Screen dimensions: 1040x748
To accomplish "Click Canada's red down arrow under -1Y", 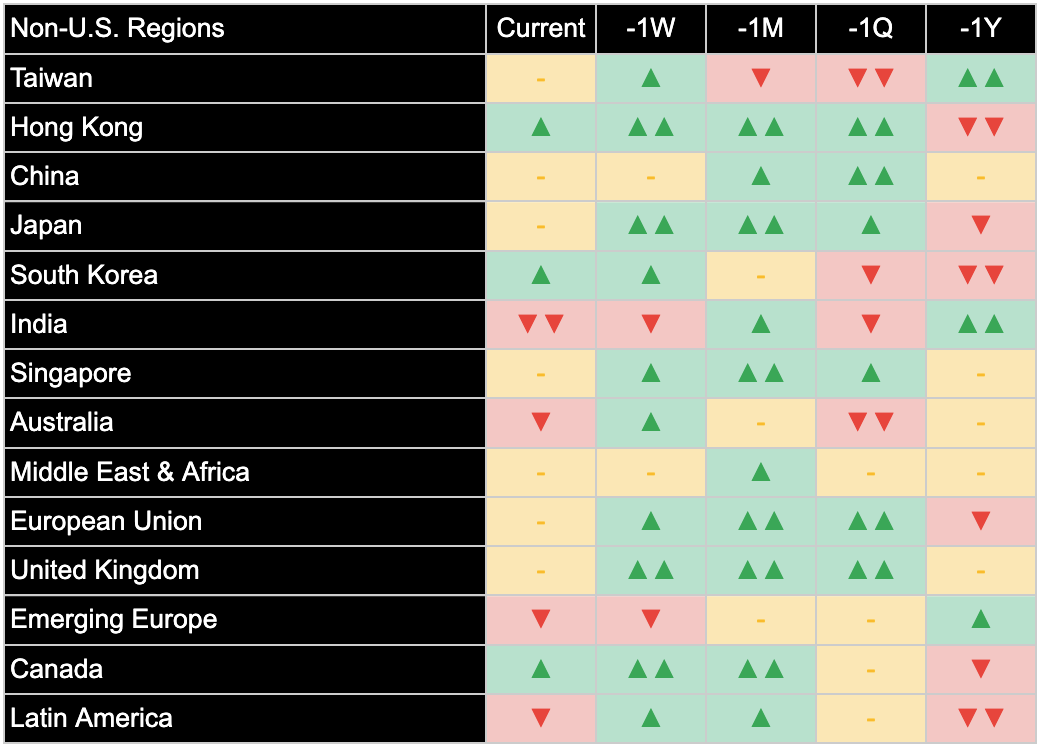I will 980,669.
